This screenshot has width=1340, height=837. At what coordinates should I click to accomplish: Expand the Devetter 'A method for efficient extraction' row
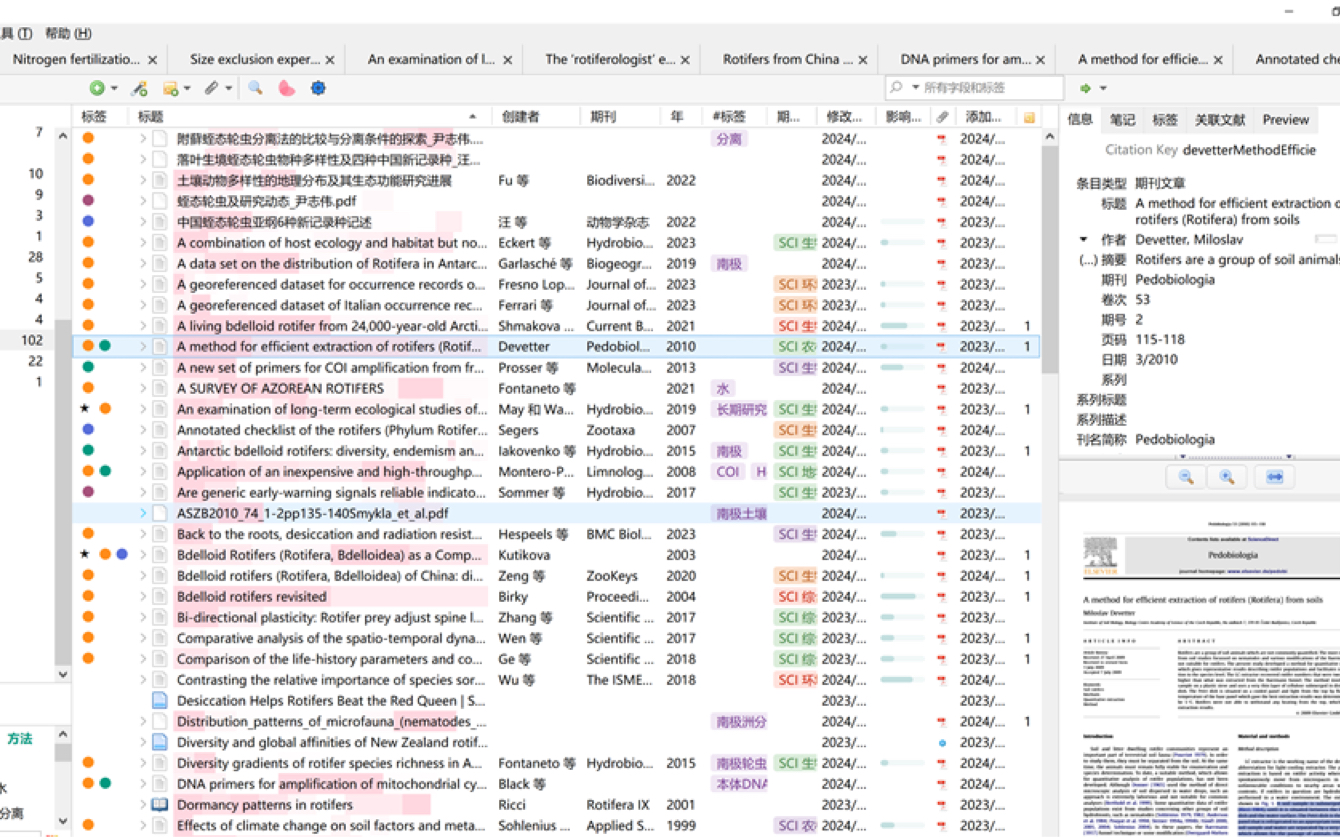(143, 347)
